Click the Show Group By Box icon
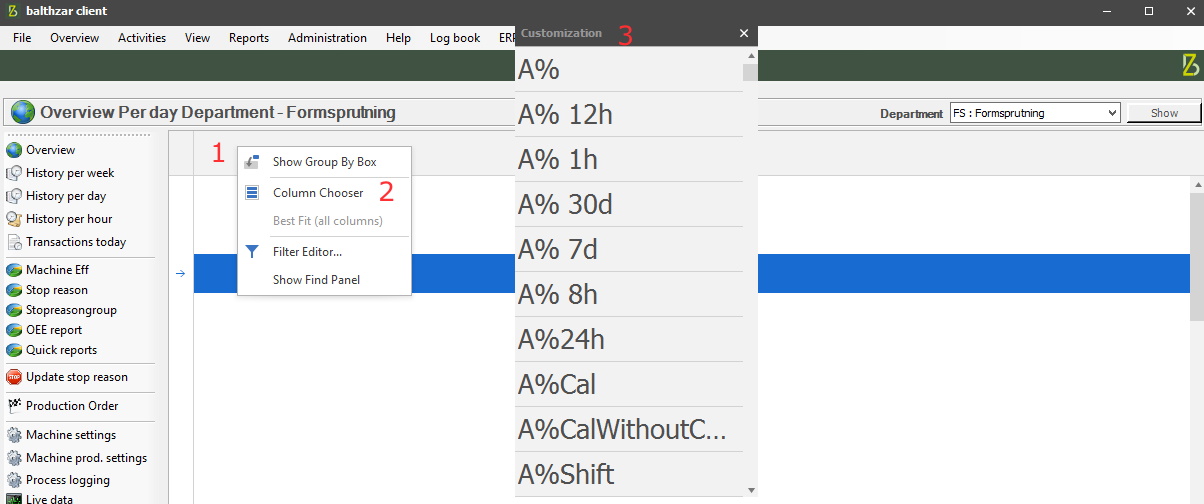Screen dimensions: 1204x504 pos(252,162)
